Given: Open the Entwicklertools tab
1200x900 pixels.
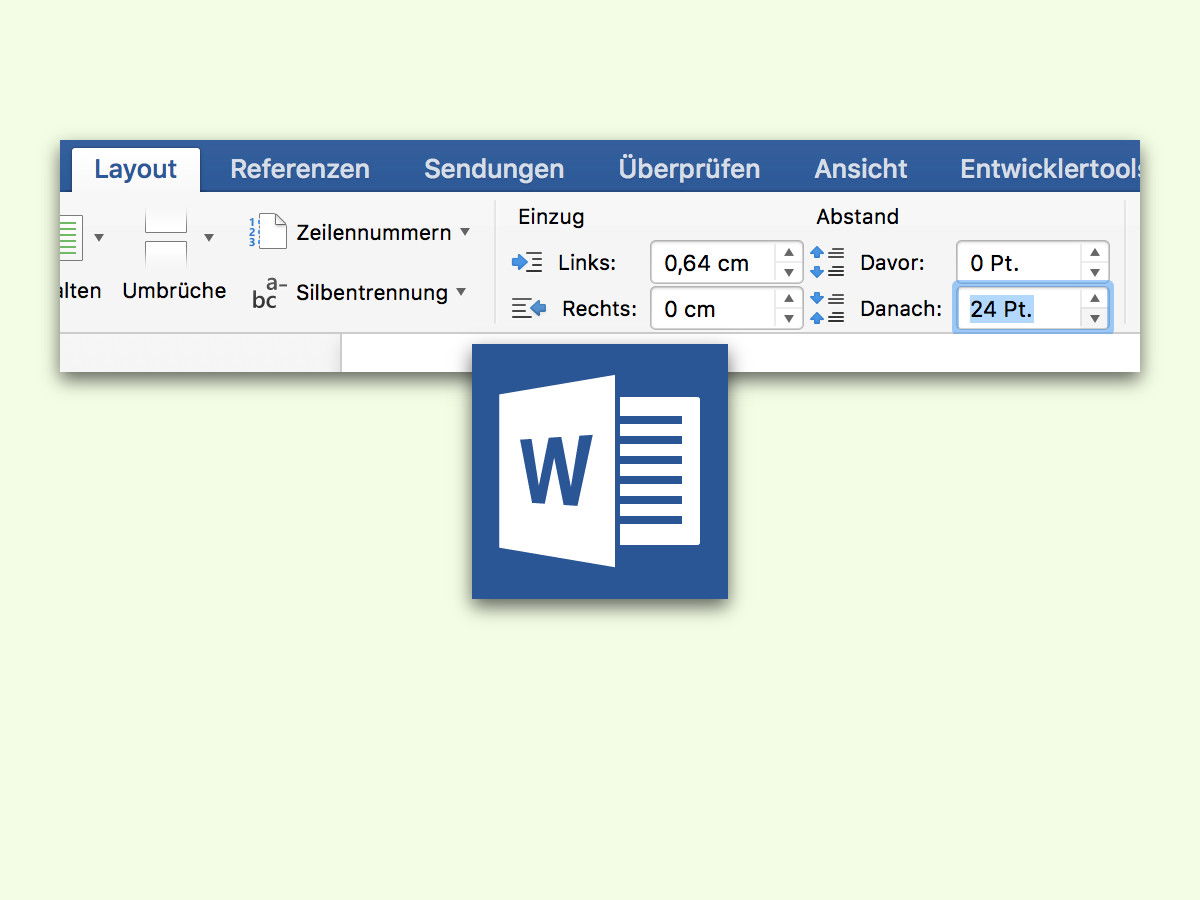Looking at the screenshot, I should coord(1050,169).
